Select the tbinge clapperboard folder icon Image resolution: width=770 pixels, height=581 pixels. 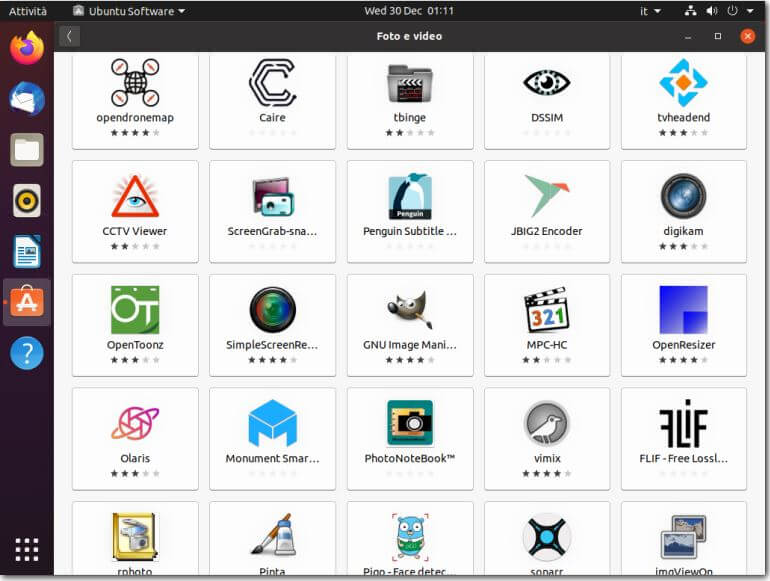pyautogui.click(x=410, y=83)
